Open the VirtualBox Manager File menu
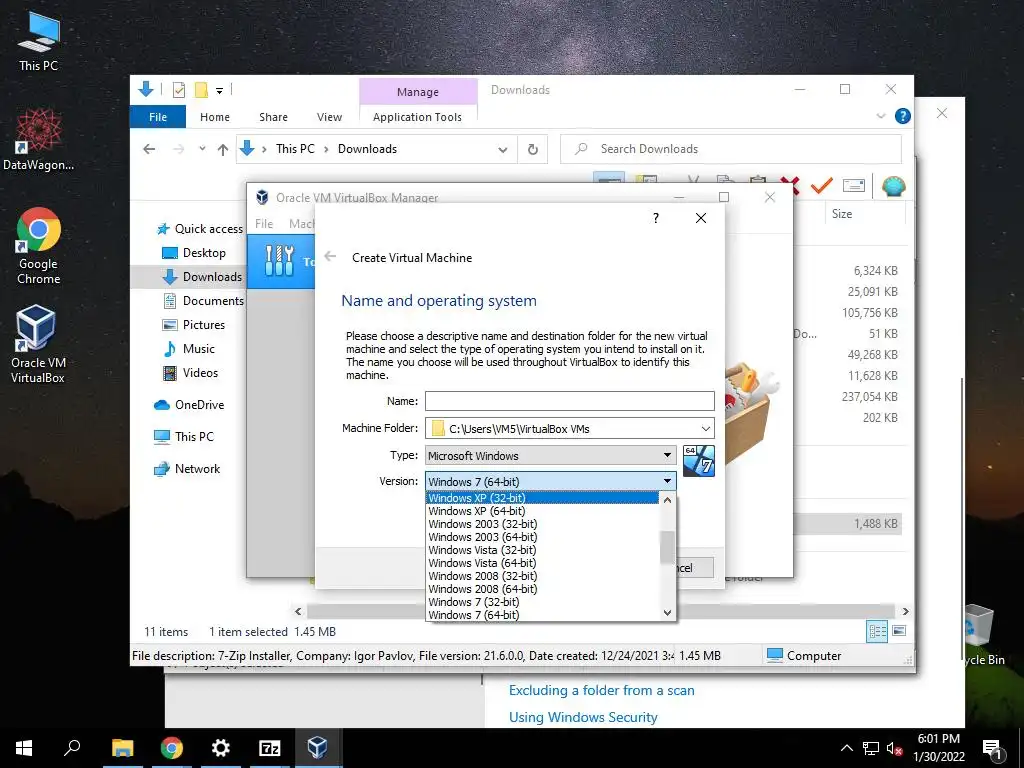The image size is (1024, 768). coord(264,223)
